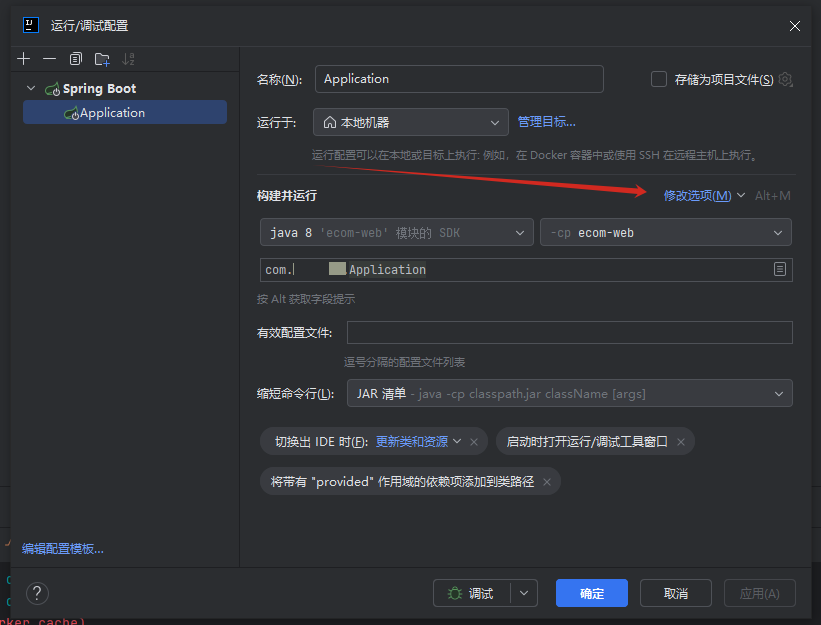Click the help question mark icon
Screen dimensions: 821x625
[x=37, y=593]
